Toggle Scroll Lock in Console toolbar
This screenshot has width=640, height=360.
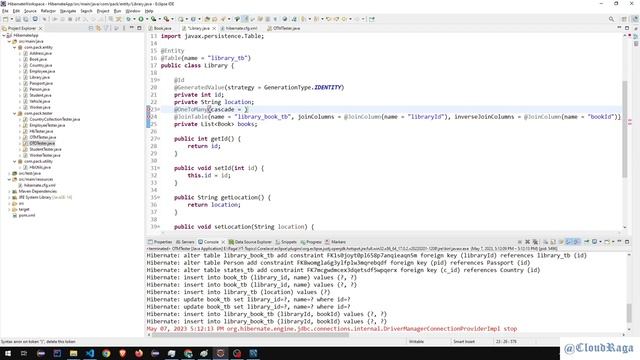(553, 242)
